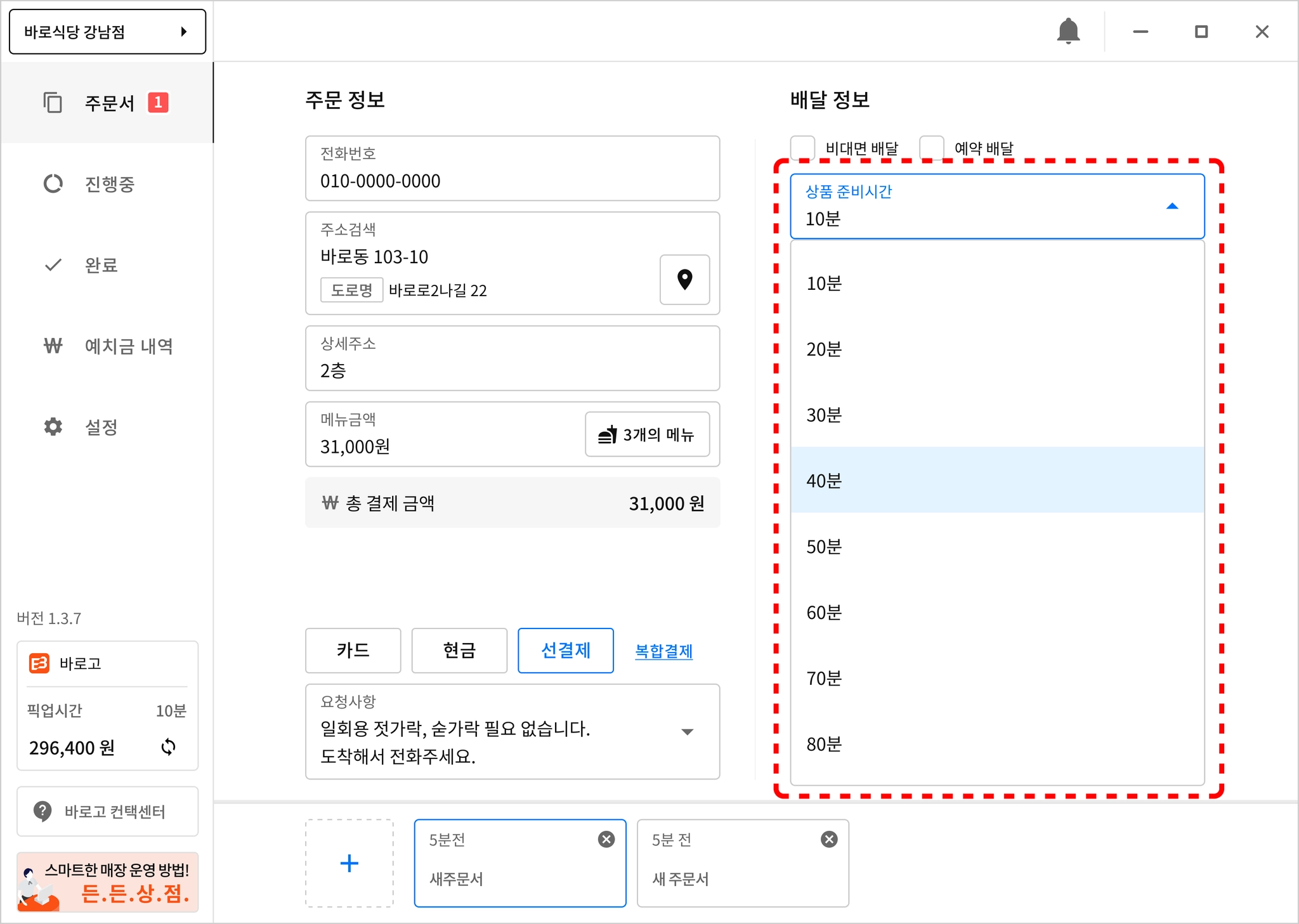Open 바로고 컨택센터 help
Screen dimensions: 1299x924
tap(107, 811)
